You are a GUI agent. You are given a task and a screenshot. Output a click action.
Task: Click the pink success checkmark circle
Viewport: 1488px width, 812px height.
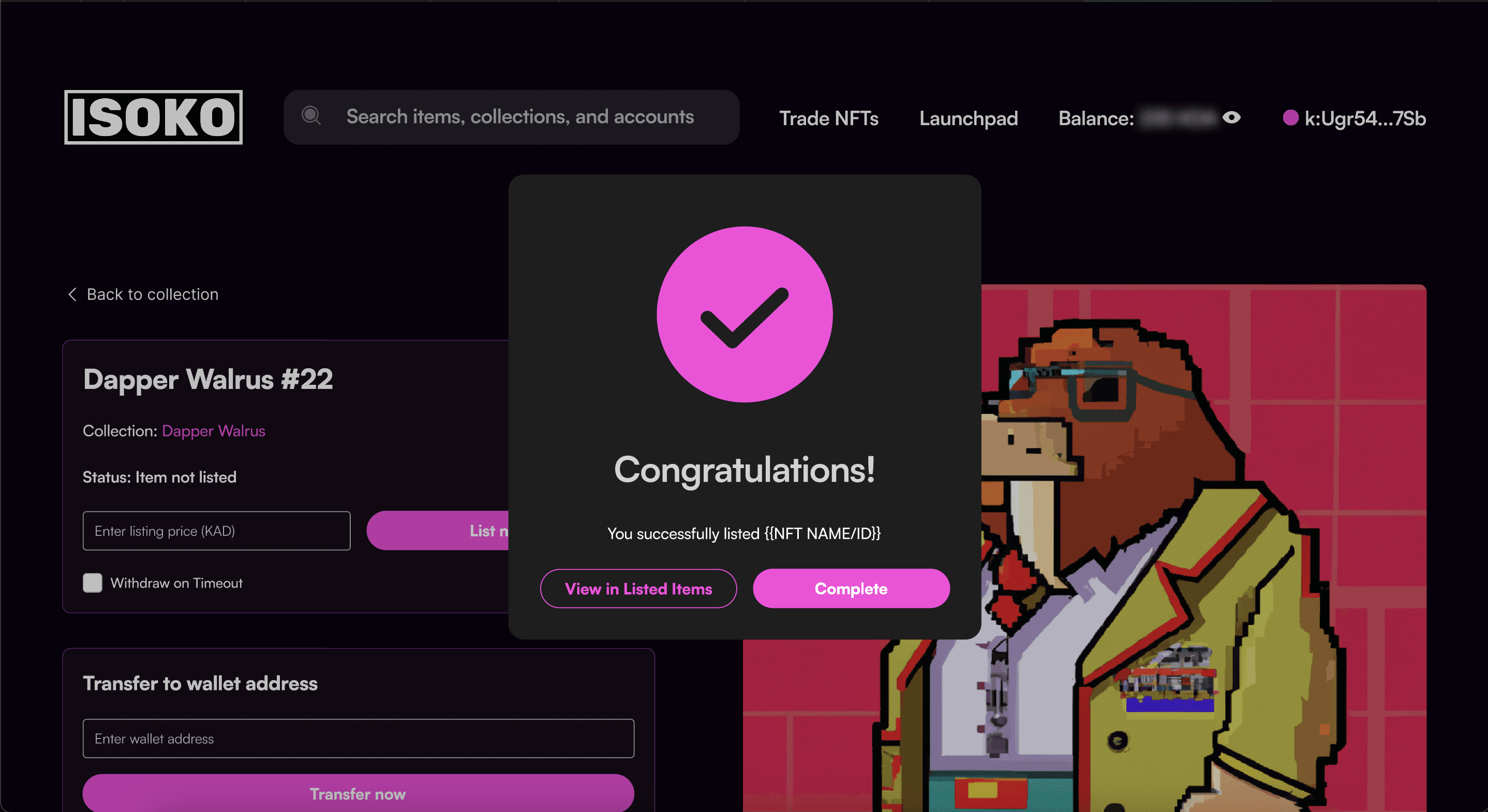point(744,314)
